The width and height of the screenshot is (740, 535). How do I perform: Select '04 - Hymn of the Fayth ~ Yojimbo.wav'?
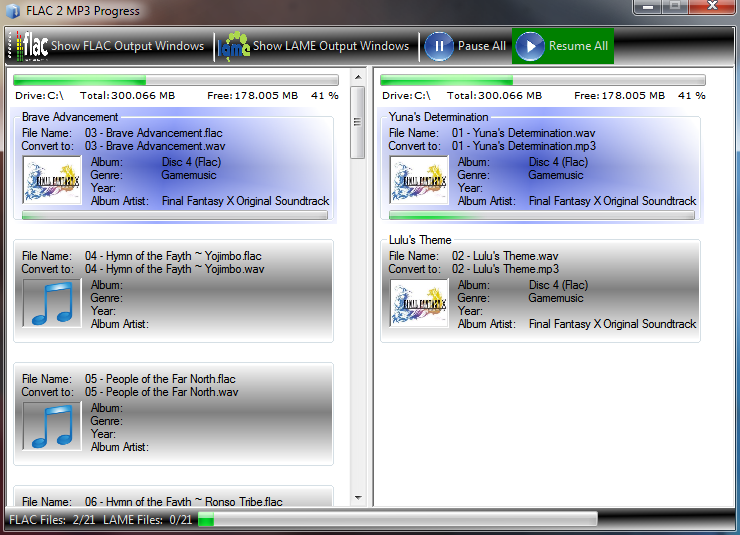point(174,269)
